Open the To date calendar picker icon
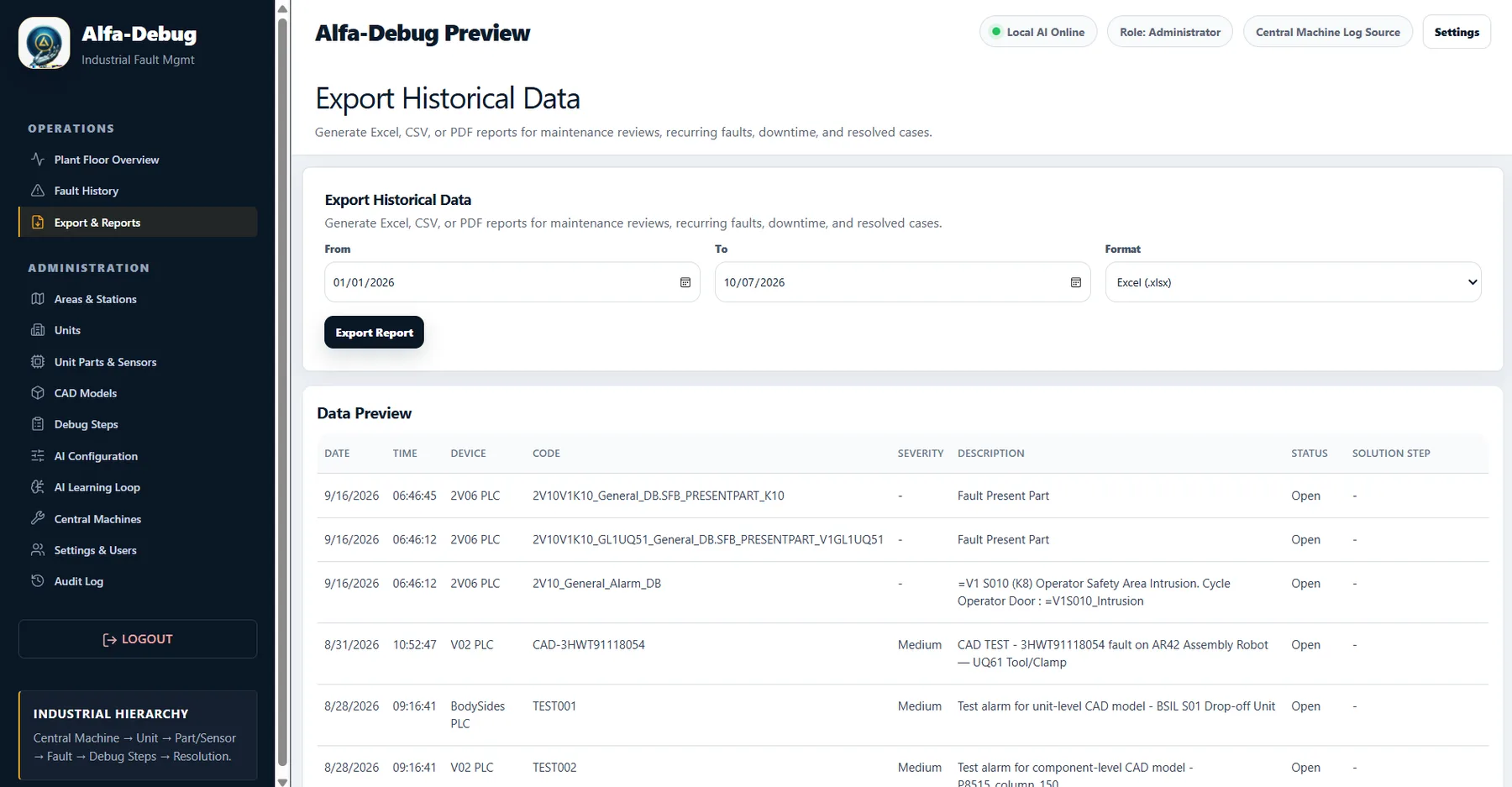The width and height of the screenshot is (1512, 787). [x=1076, y=282]
